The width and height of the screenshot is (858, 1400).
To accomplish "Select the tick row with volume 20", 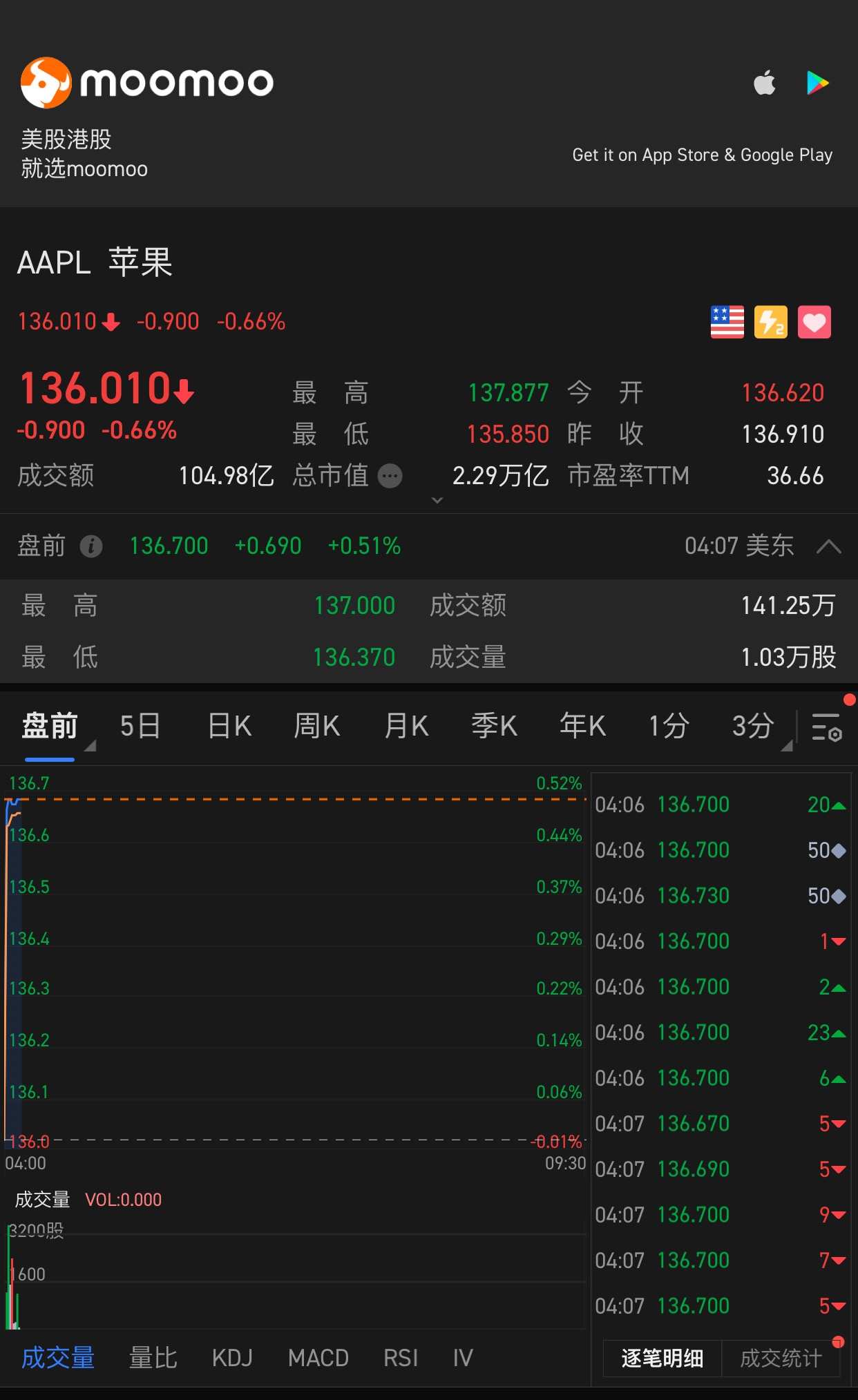I will (x=721, y=805).
